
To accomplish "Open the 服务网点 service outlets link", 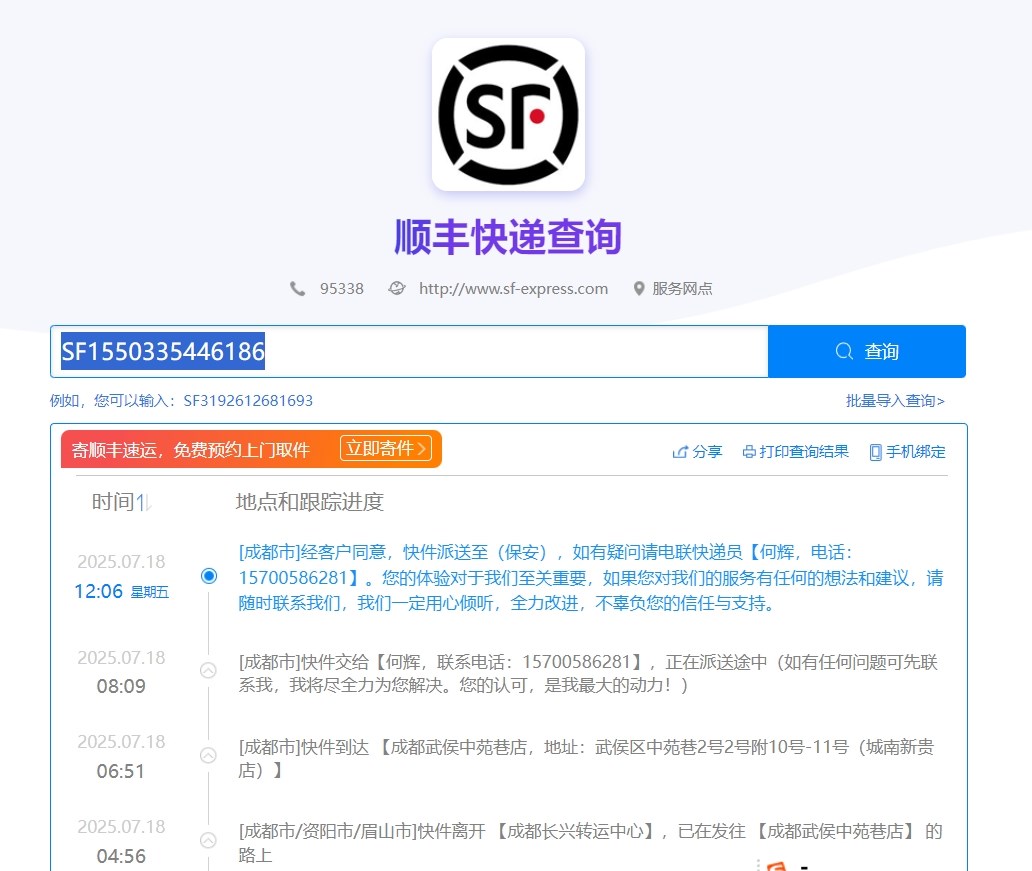I will (683, 288).
